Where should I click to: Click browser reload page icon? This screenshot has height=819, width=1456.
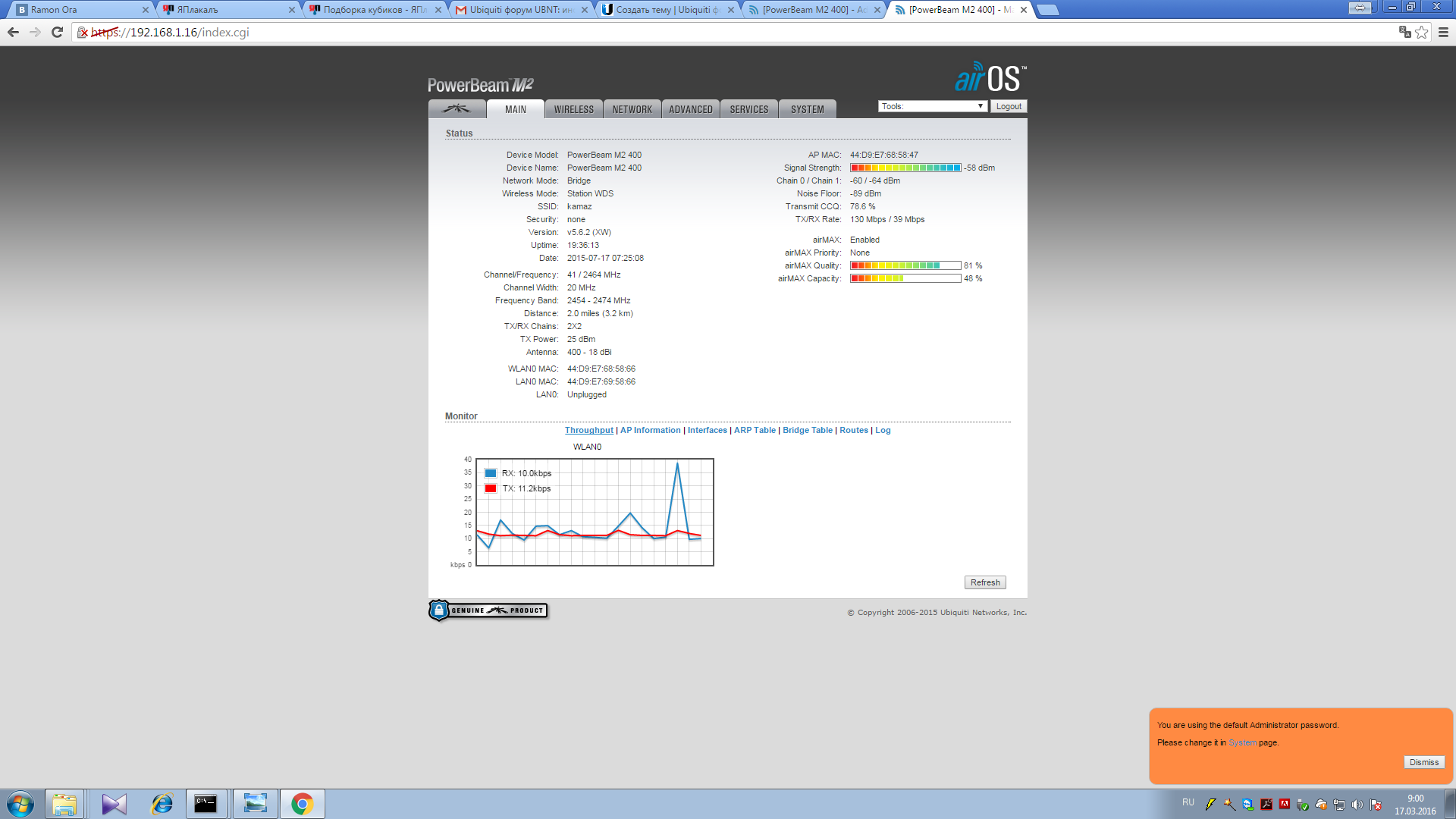pos(57,32)
